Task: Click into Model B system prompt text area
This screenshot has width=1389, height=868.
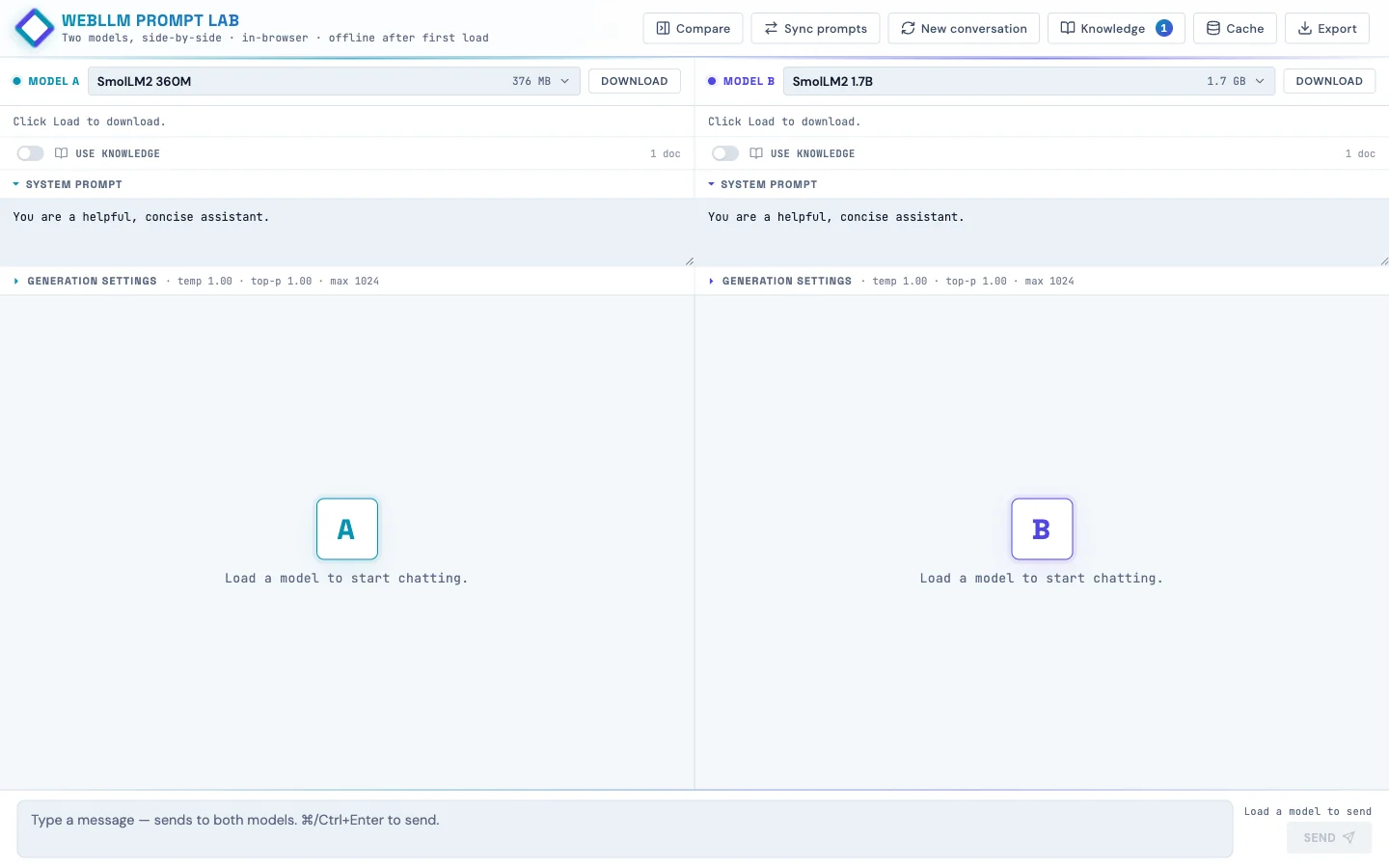Action: coord(1042,232)
